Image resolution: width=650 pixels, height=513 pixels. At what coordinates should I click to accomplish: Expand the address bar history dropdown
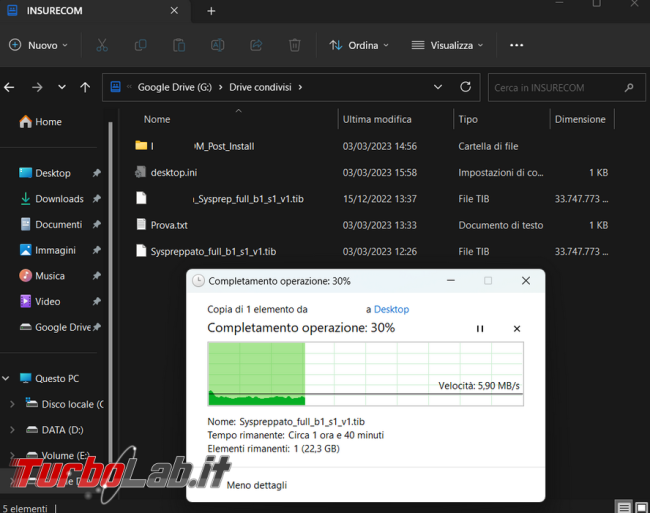point(438,87)
